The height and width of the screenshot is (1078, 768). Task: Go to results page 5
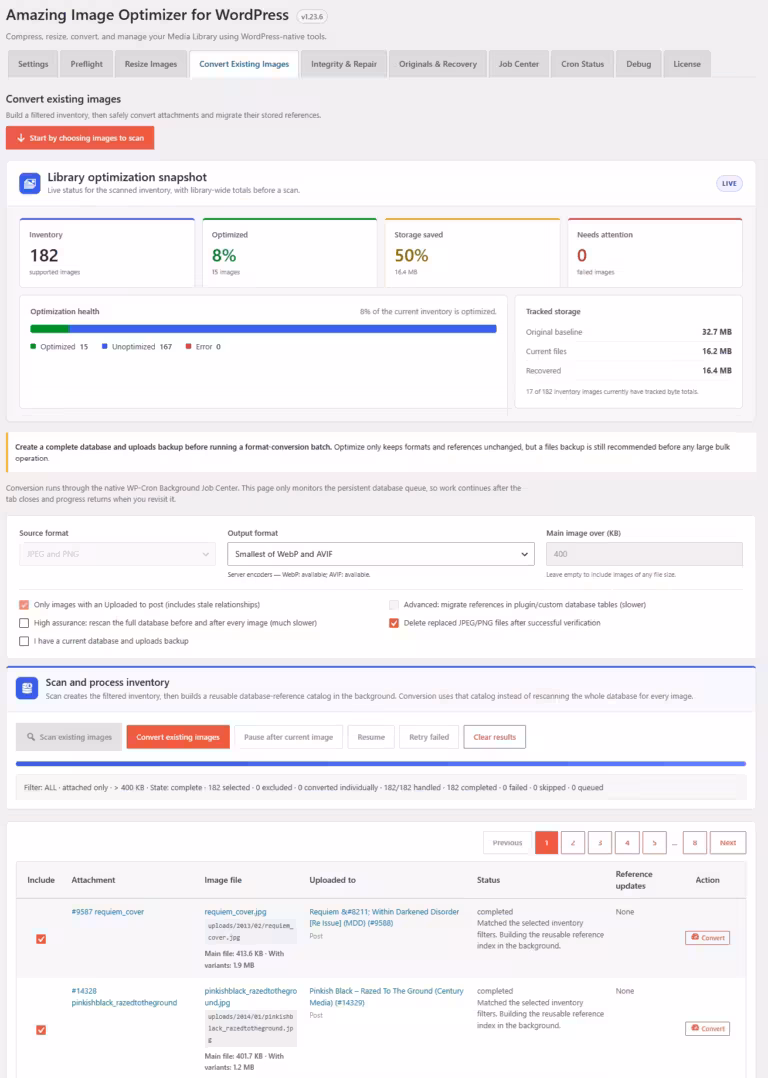click(x=655, y=843)
